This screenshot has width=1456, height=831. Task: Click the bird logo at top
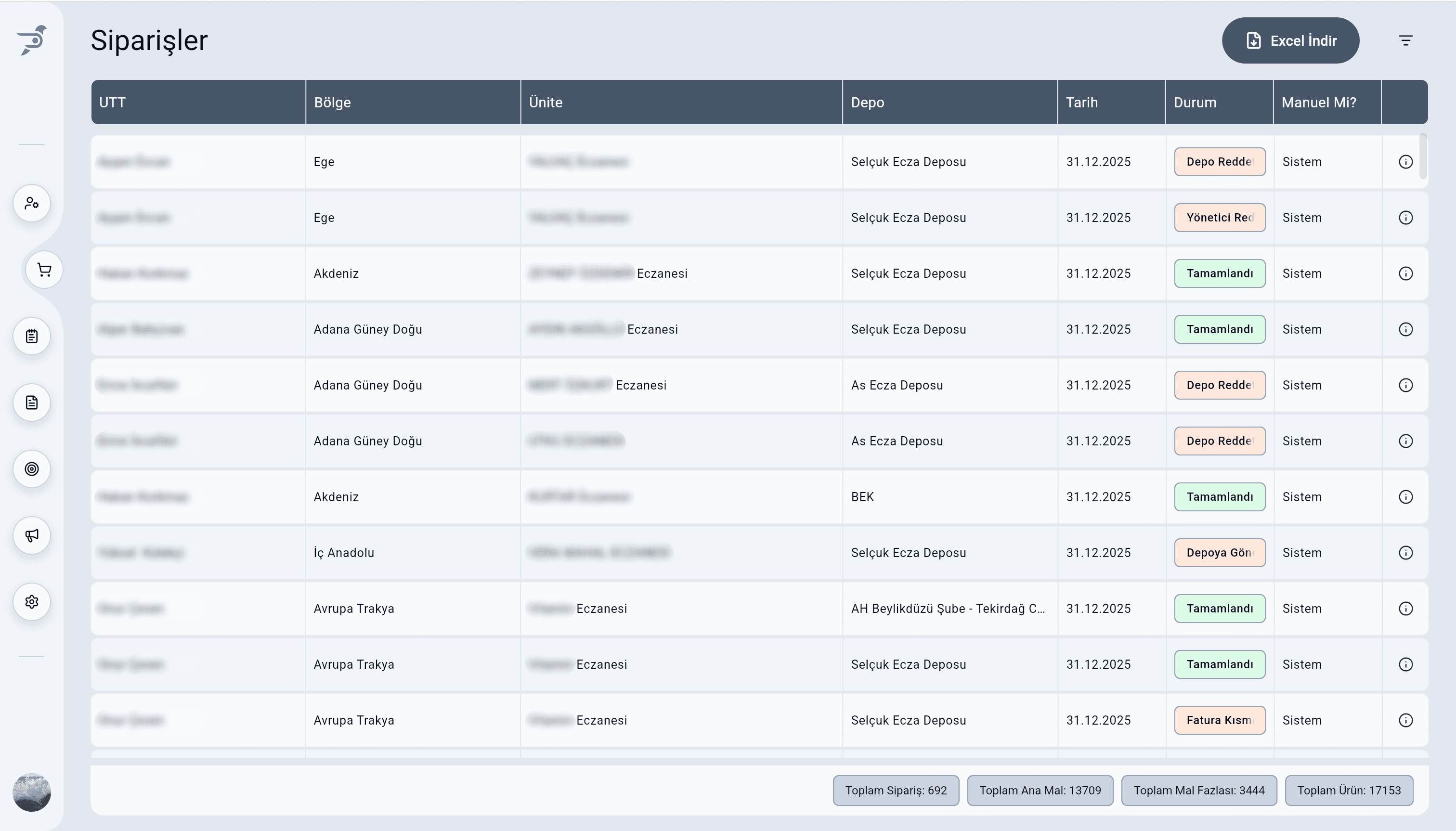(x=32, y=40)
